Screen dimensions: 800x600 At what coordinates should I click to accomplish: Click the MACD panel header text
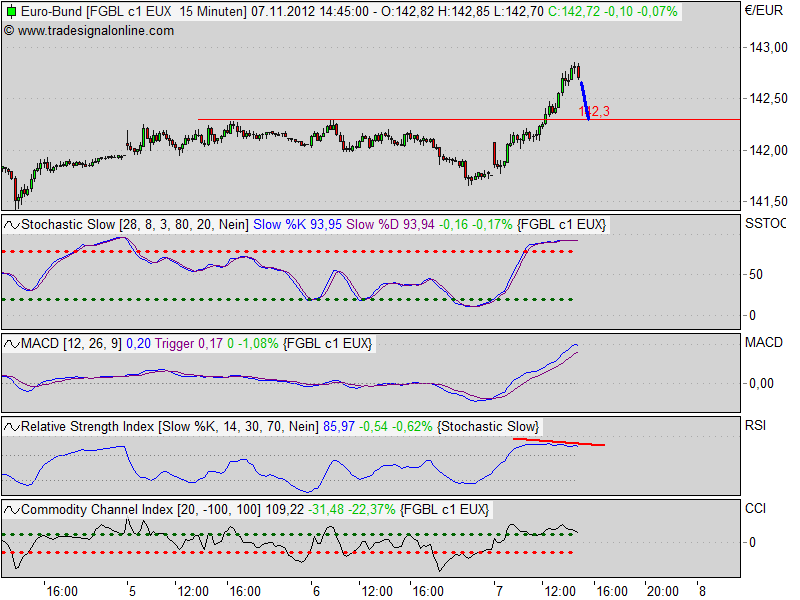(x=32, y=343)
